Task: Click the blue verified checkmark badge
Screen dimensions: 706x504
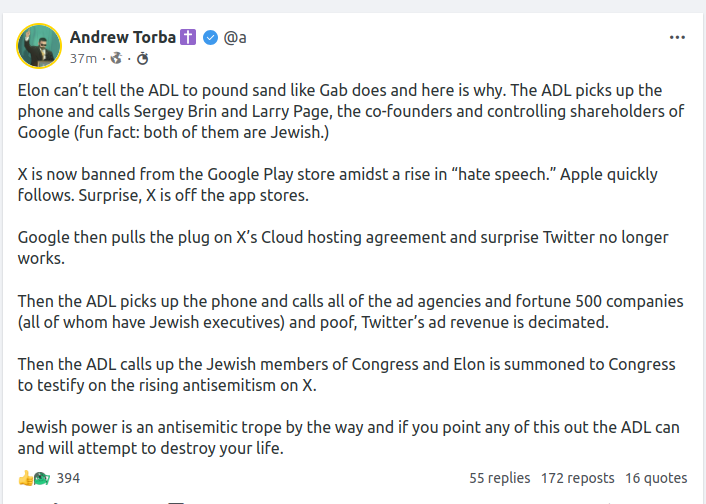Action: click(x=211, y=38)
